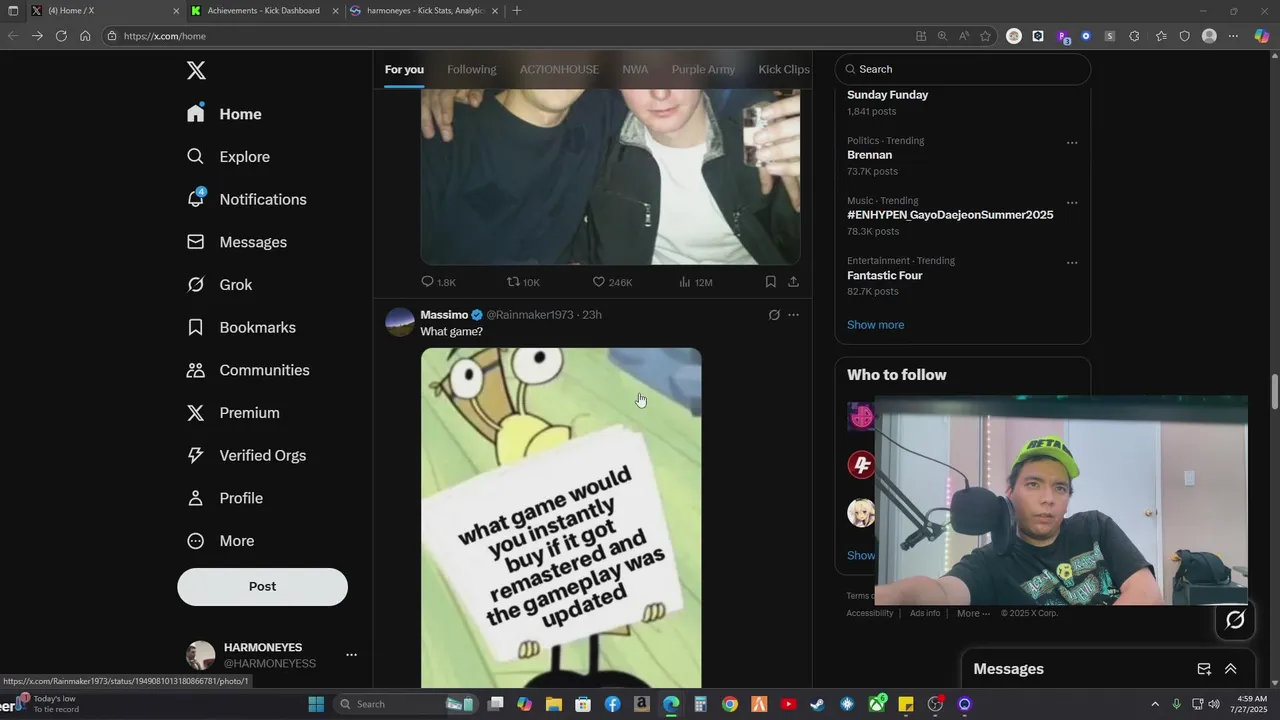
Task: Open a new browser tab
Action: [517, 11]
